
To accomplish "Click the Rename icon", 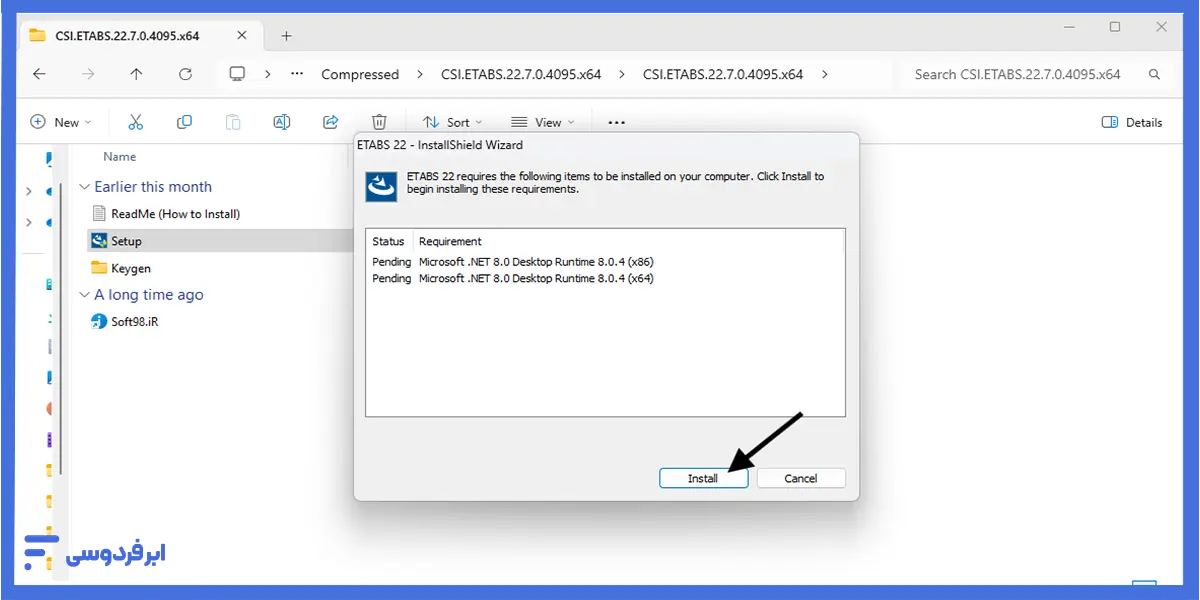I will 282,122.
